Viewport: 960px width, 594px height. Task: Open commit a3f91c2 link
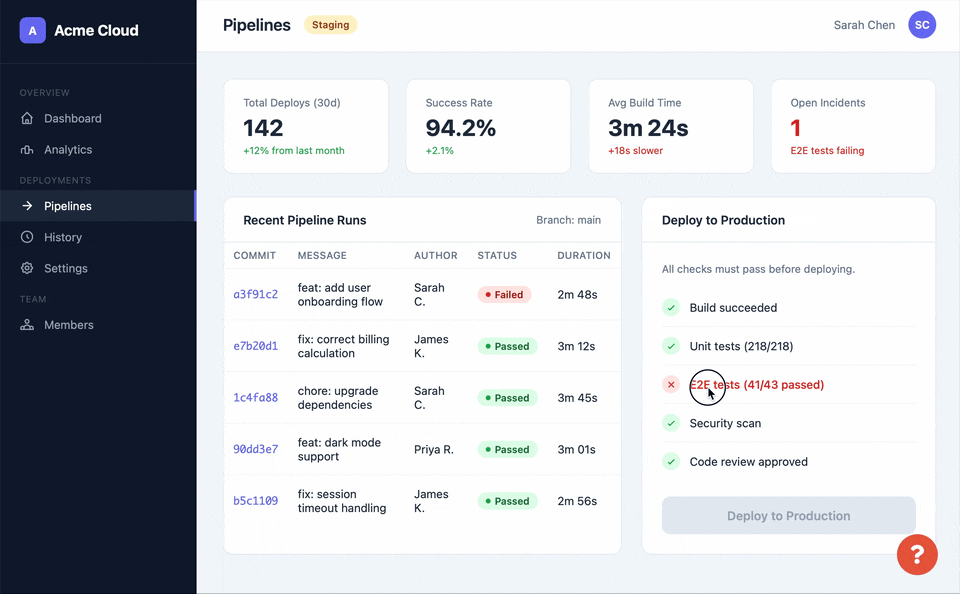256,295
